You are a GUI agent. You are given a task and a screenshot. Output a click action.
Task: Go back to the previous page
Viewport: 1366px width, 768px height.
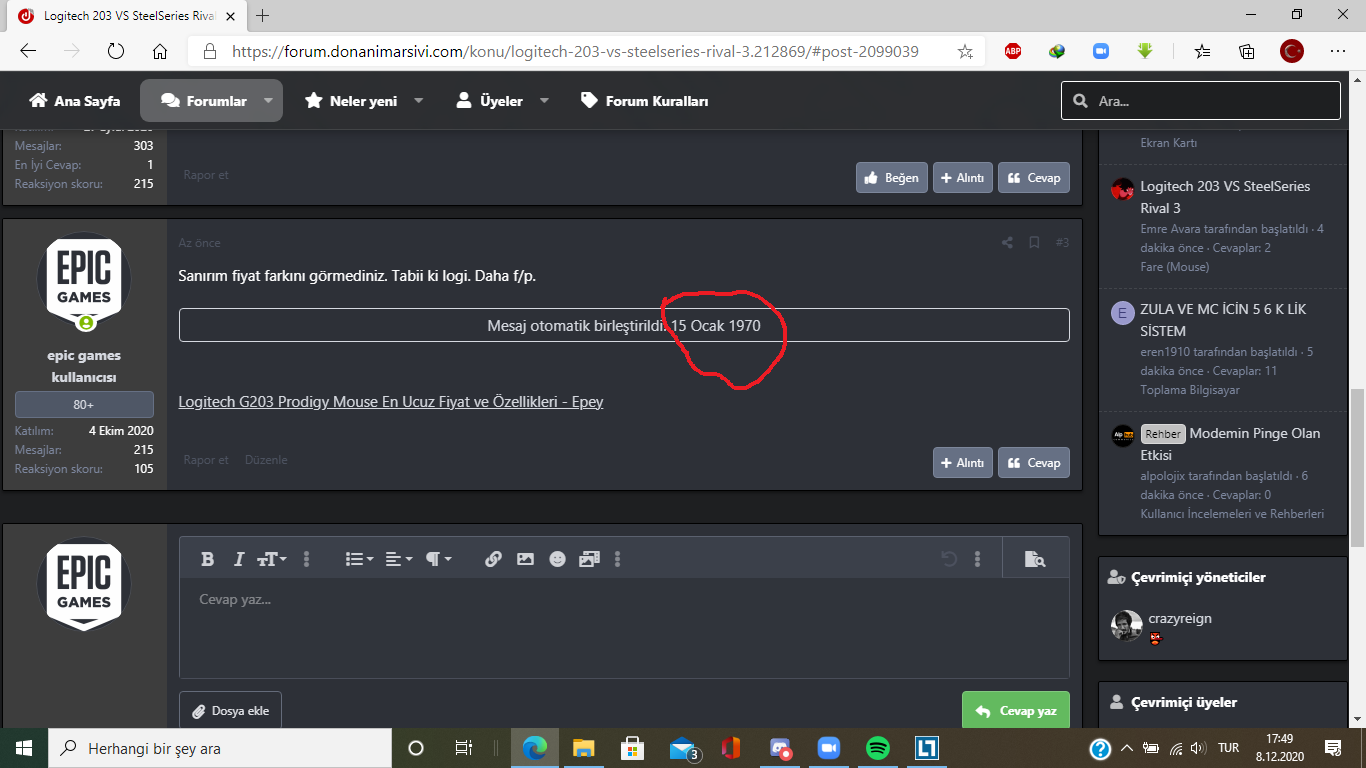pyautogui.click(x=28, y=51)
